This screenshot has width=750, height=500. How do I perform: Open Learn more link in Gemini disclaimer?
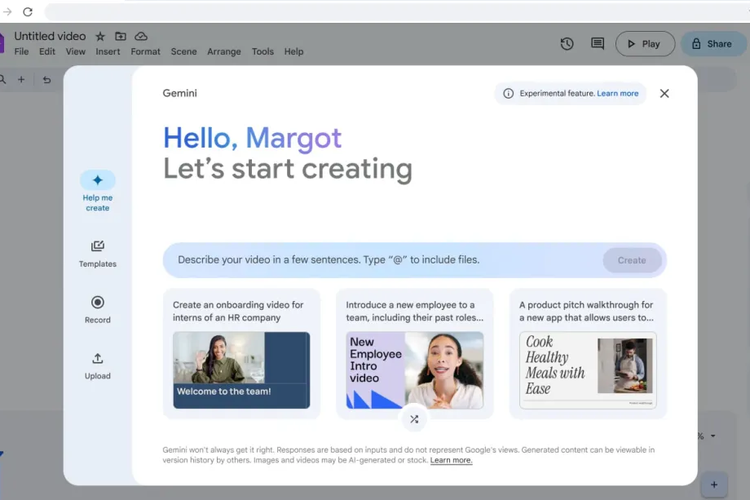[x=451, y=460]
